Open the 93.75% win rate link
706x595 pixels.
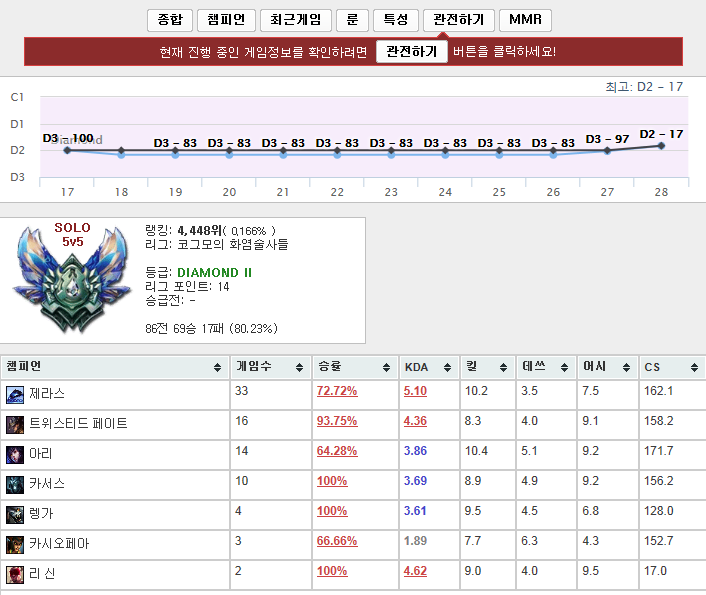(x=337, y=421)
